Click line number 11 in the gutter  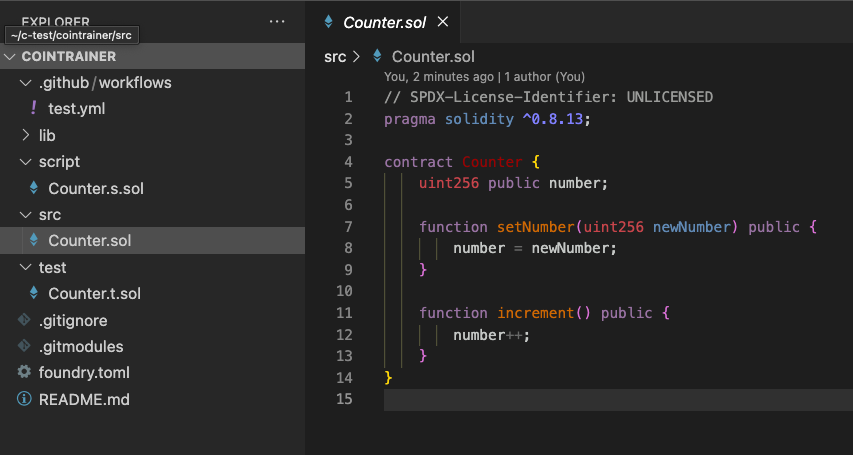[344, 313]
